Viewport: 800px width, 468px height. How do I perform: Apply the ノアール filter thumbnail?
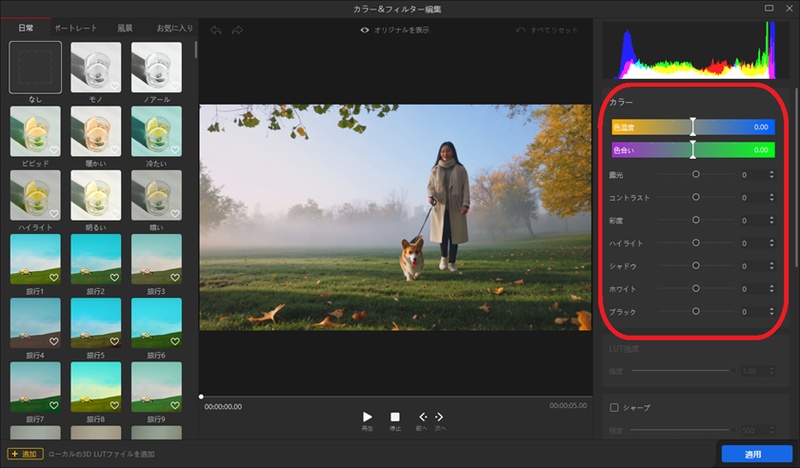pyautogui.click(x=157, y=67)
